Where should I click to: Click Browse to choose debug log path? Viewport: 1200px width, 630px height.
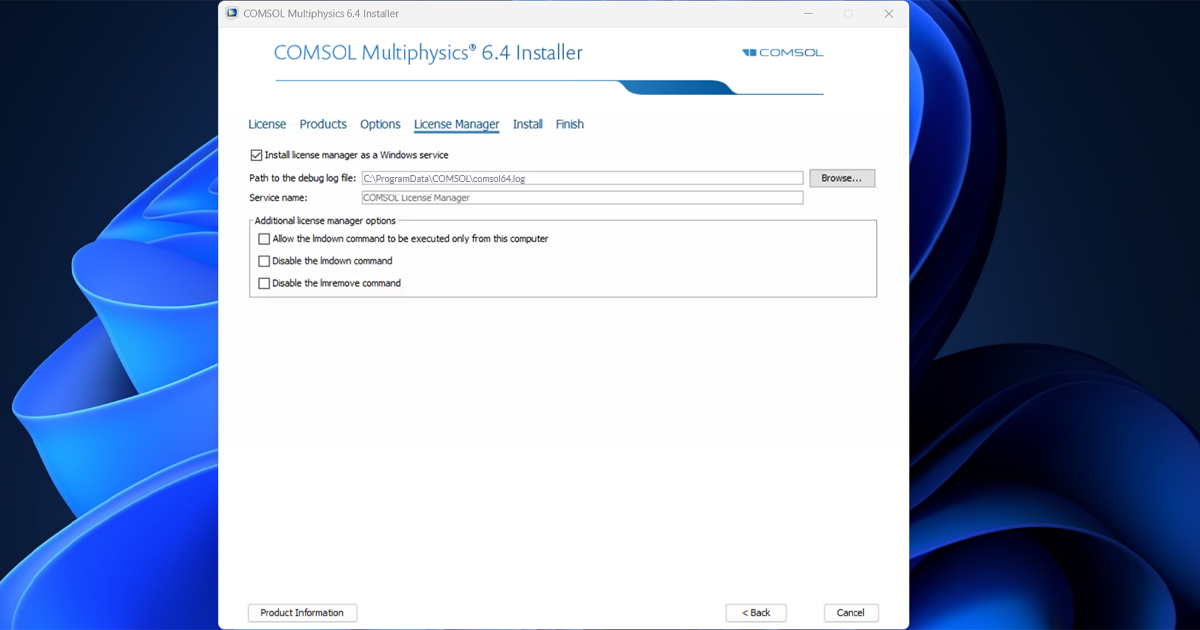[842, 178]
